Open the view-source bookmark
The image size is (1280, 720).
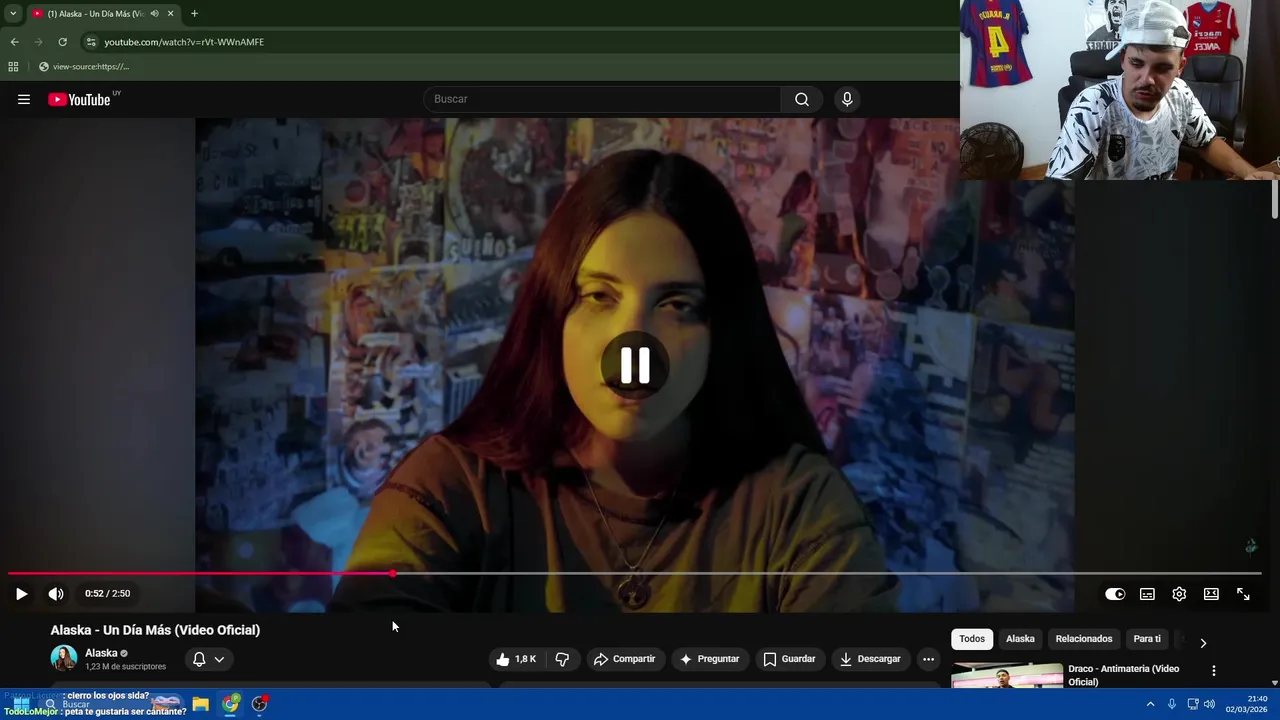pyautogui.click(x=84, y=67)
